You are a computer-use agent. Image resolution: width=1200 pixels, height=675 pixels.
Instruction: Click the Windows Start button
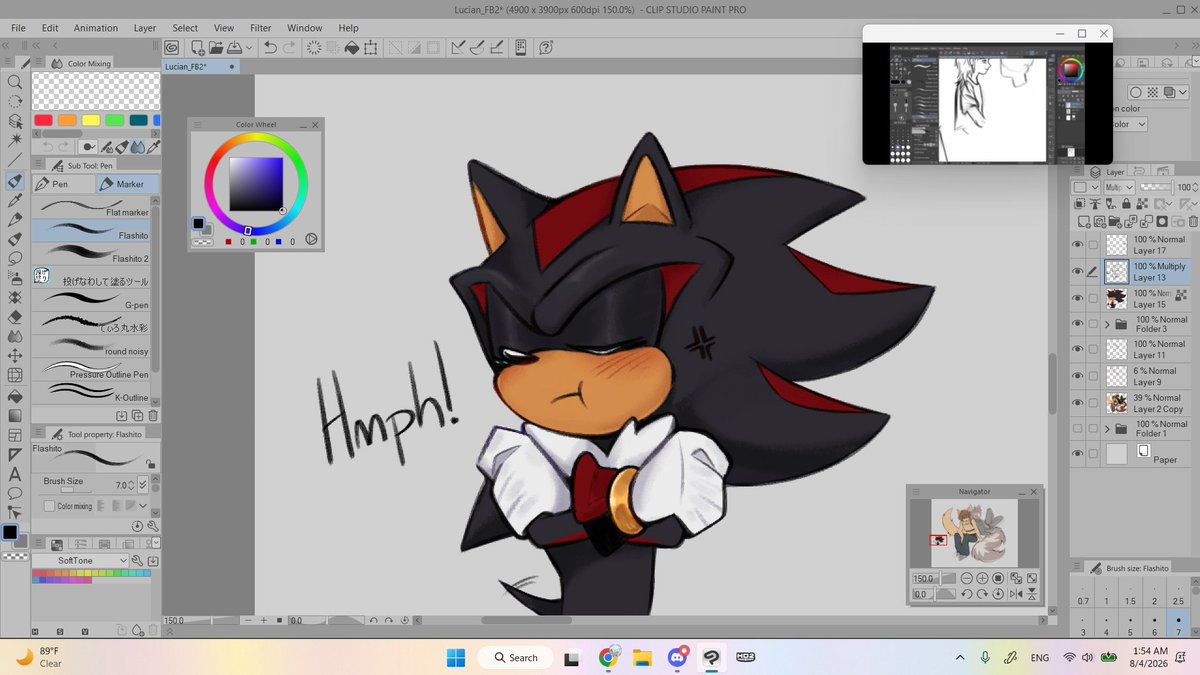pos(456,657)
